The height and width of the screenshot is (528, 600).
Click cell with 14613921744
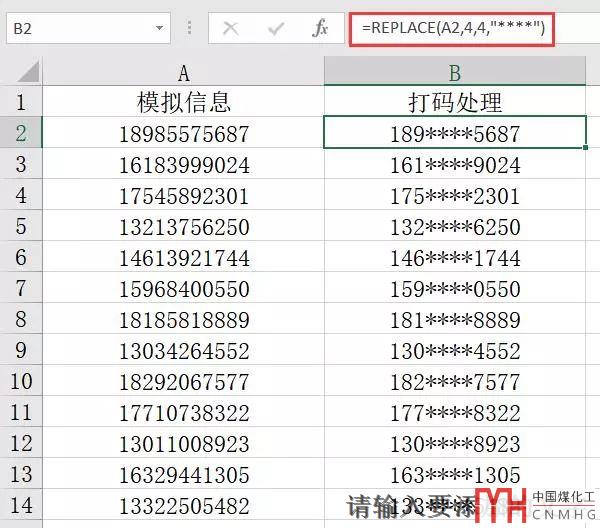[183, 256]
